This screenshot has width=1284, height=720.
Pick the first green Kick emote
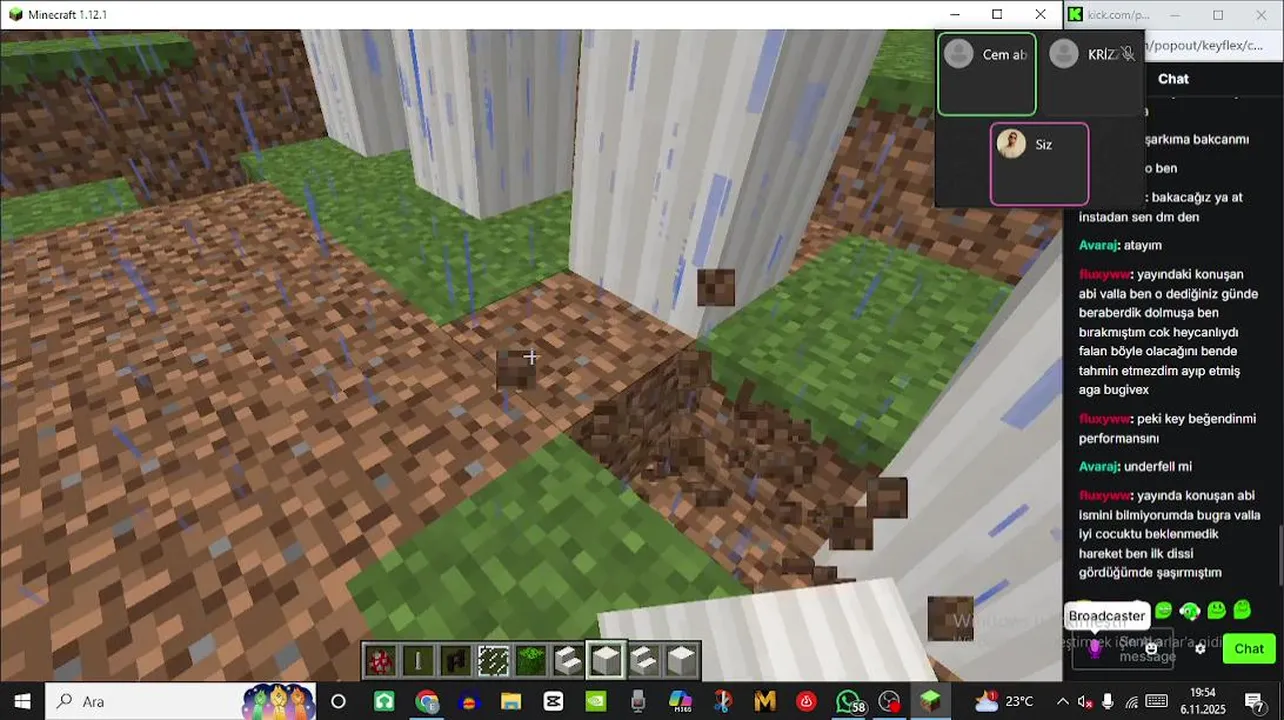(x=1164, y=610)
